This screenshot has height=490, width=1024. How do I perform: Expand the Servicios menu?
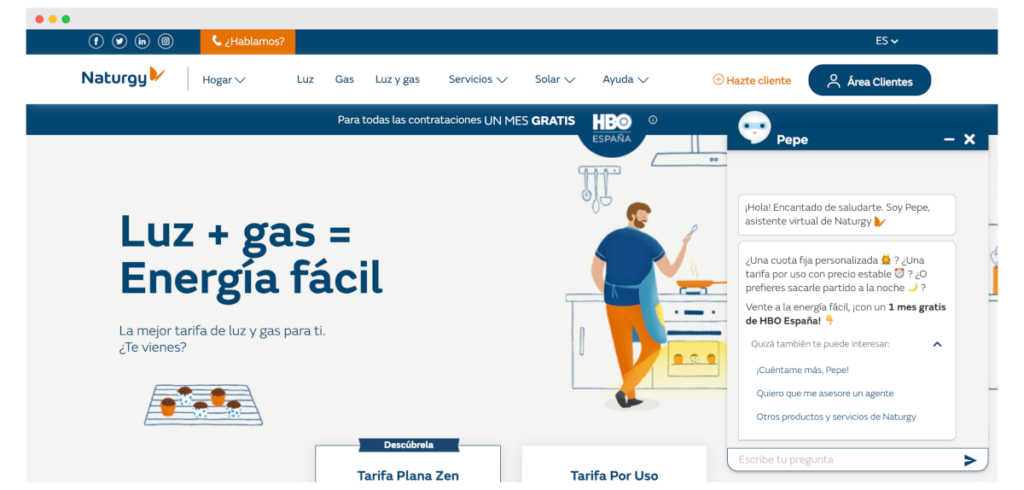click(x=477, y=79)
